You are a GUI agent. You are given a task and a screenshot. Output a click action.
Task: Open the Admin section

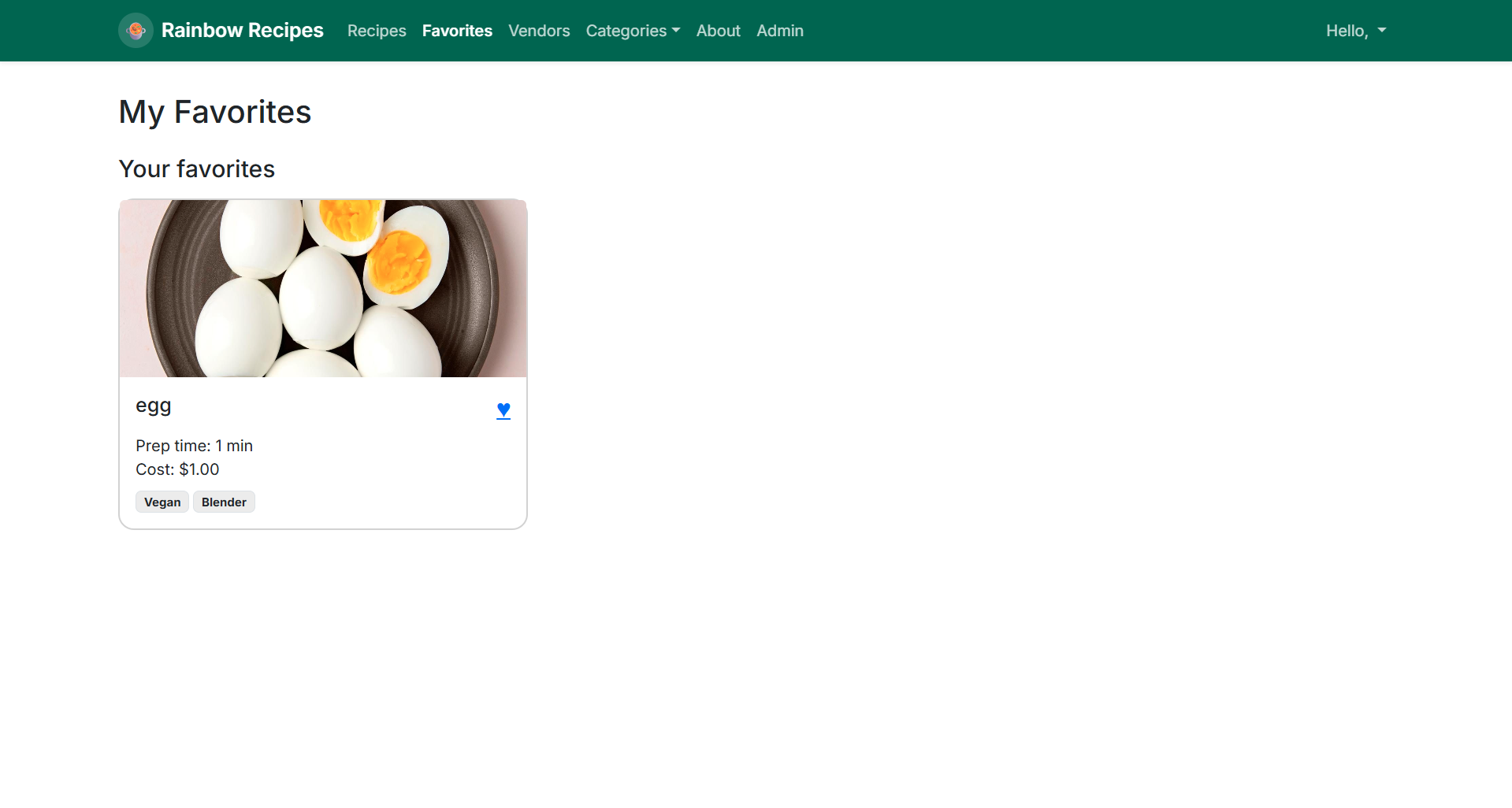click(x=779, y=31)
